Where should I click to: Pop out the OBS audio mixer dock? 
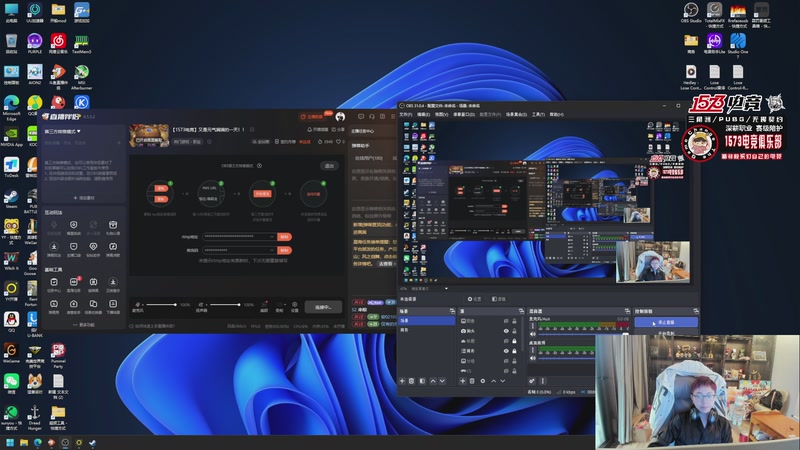point(627,311)
